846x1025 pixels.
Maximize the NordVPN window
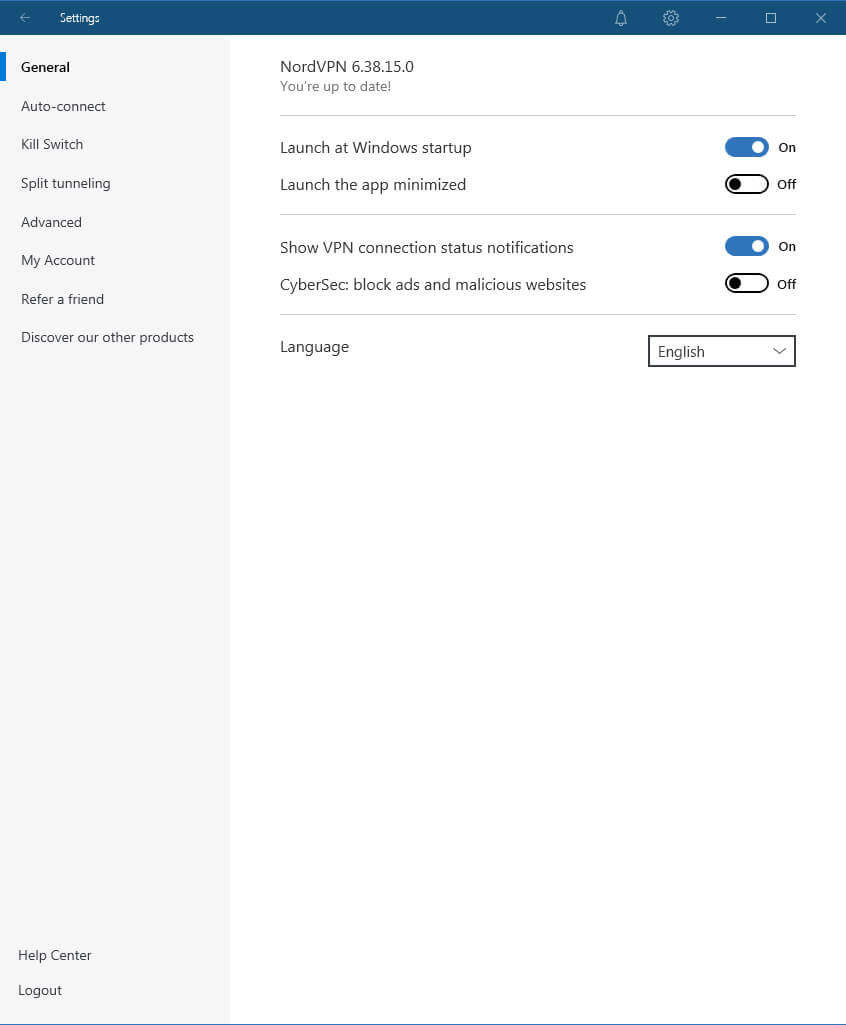point(771,18)
